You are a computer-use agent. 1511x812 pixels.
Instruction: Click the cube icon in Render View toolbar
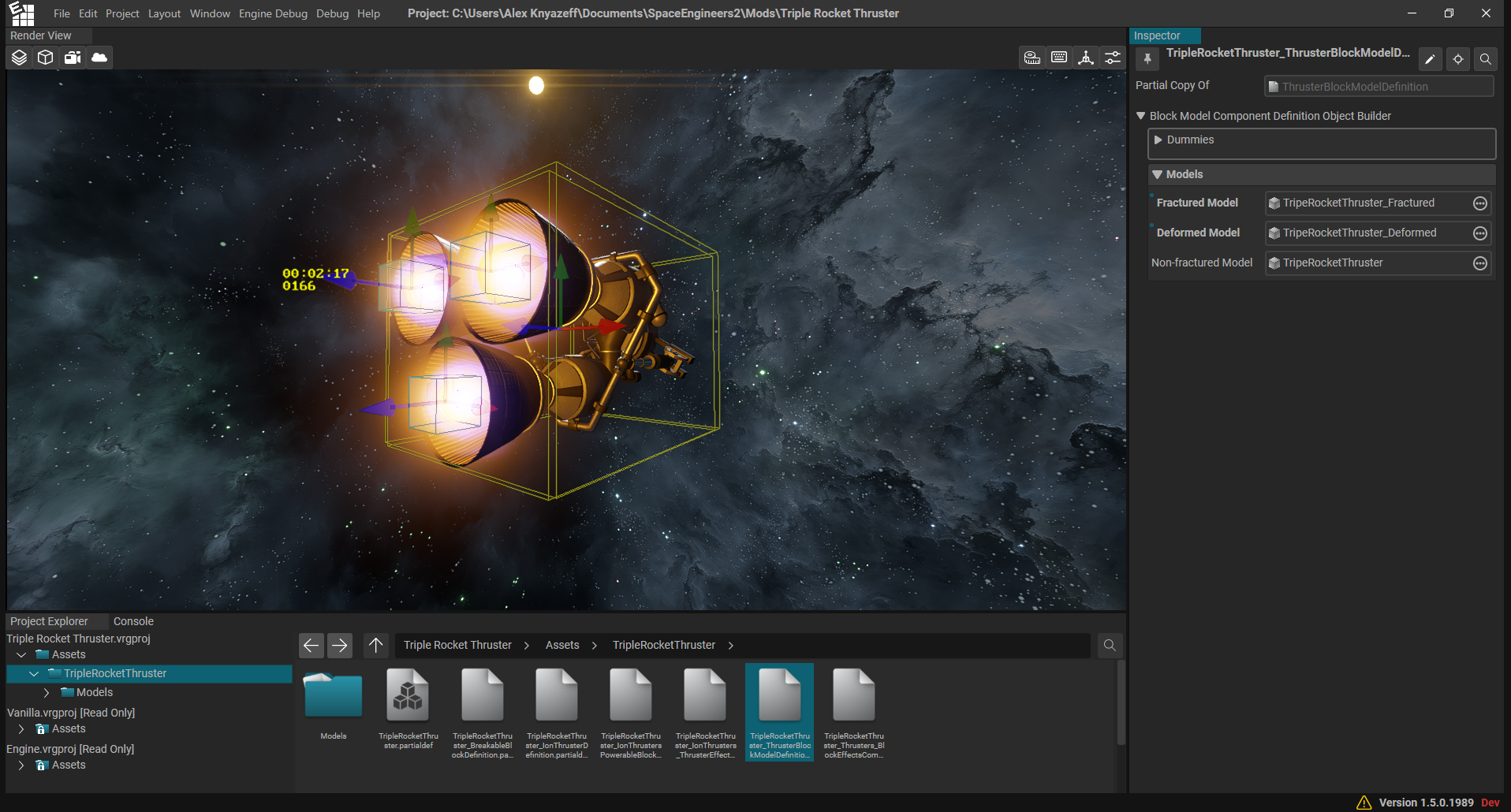46,58
